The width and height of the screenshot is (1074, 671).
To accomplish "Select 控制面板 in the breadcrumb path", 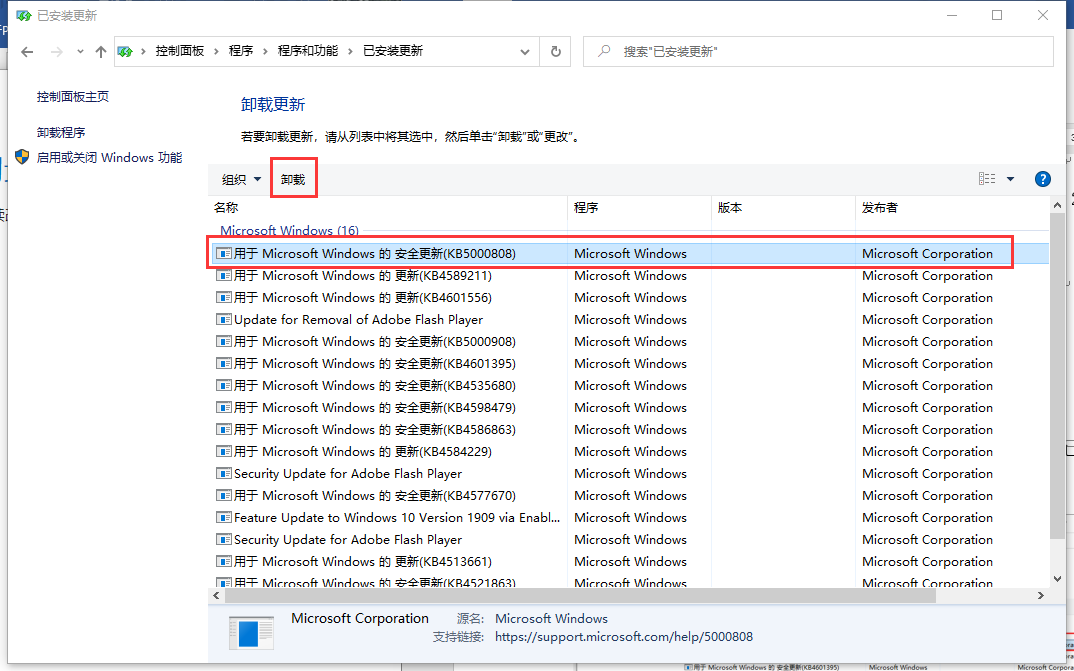I will pos(179,51).
